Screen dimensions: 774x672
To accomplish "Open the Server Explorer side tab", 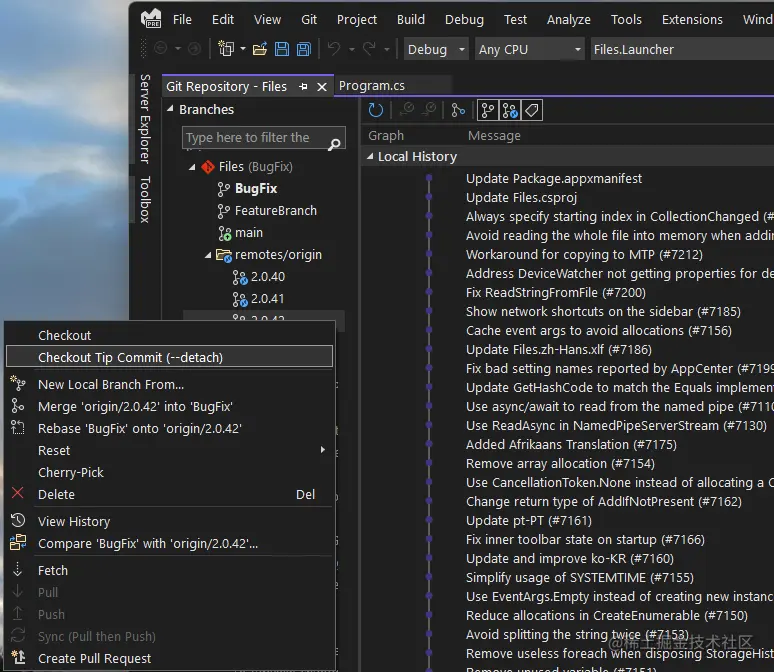I will pyautogui.click(x=144, y=119).
